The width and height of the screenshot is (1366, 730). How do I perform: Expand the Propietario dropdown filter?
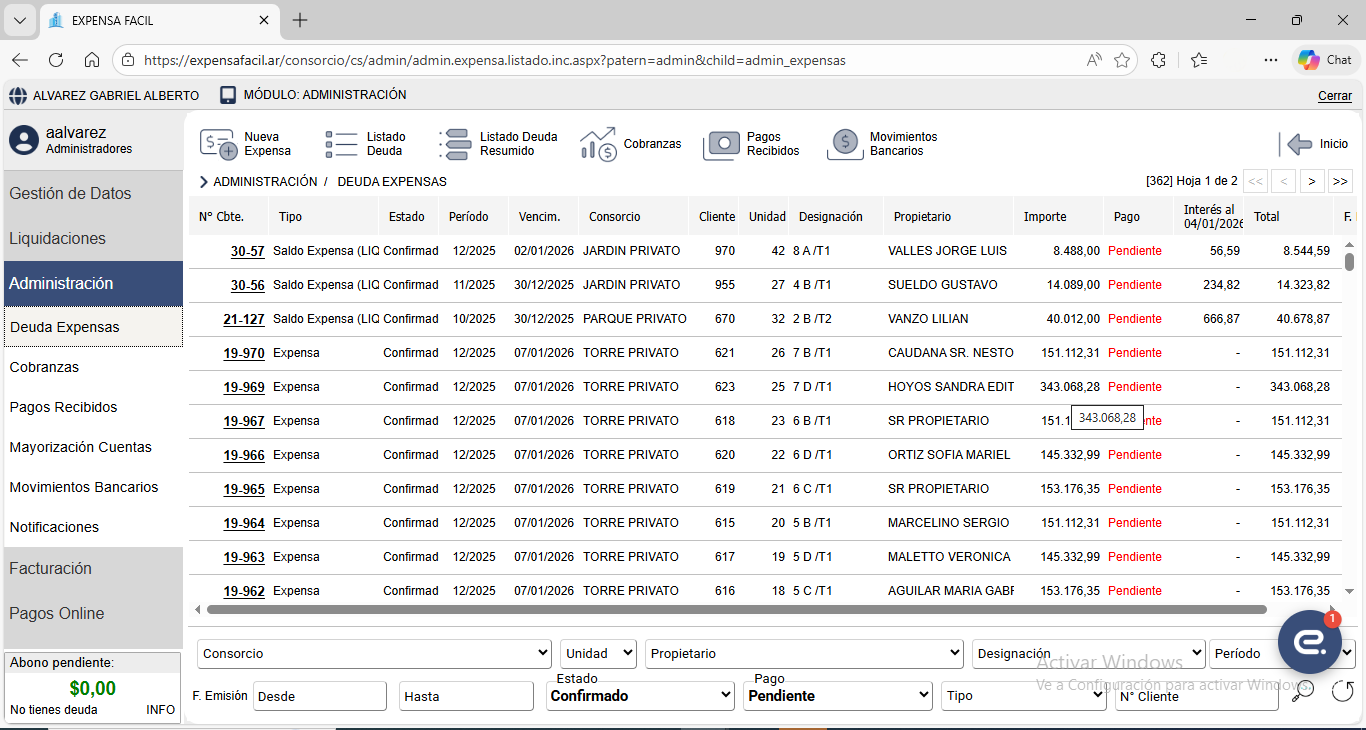pos(804,654)
